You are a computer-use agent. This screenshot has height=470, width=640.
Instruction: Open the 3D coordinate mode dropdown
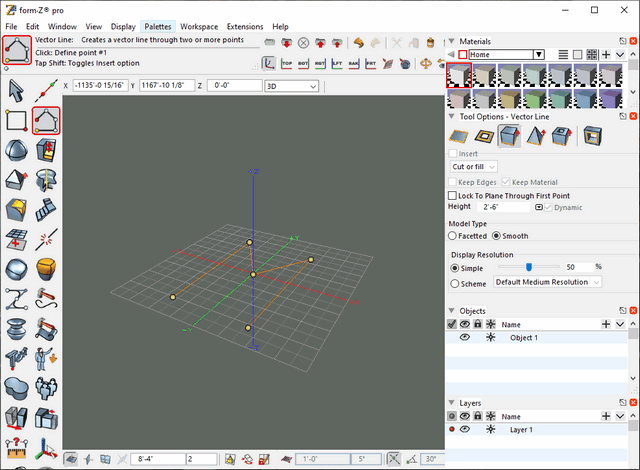point(290,86)
